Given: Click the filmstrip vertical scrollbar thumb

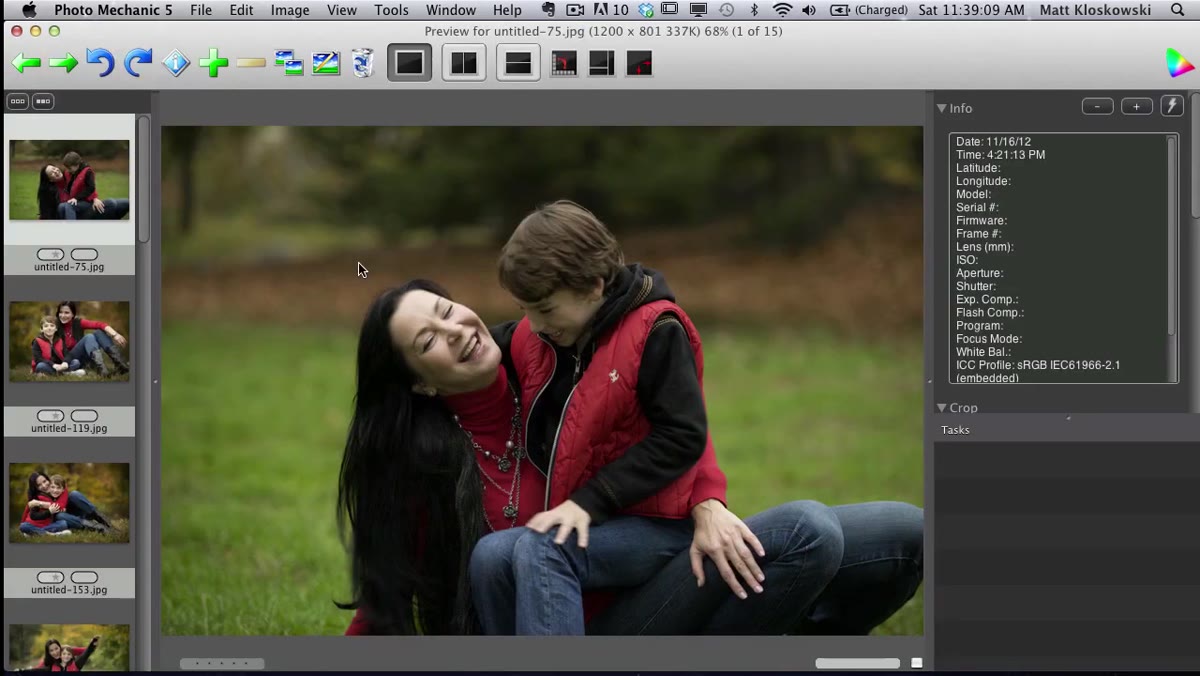Looking at the screenshot, I should pyautogui.click(x=144, y=179).
